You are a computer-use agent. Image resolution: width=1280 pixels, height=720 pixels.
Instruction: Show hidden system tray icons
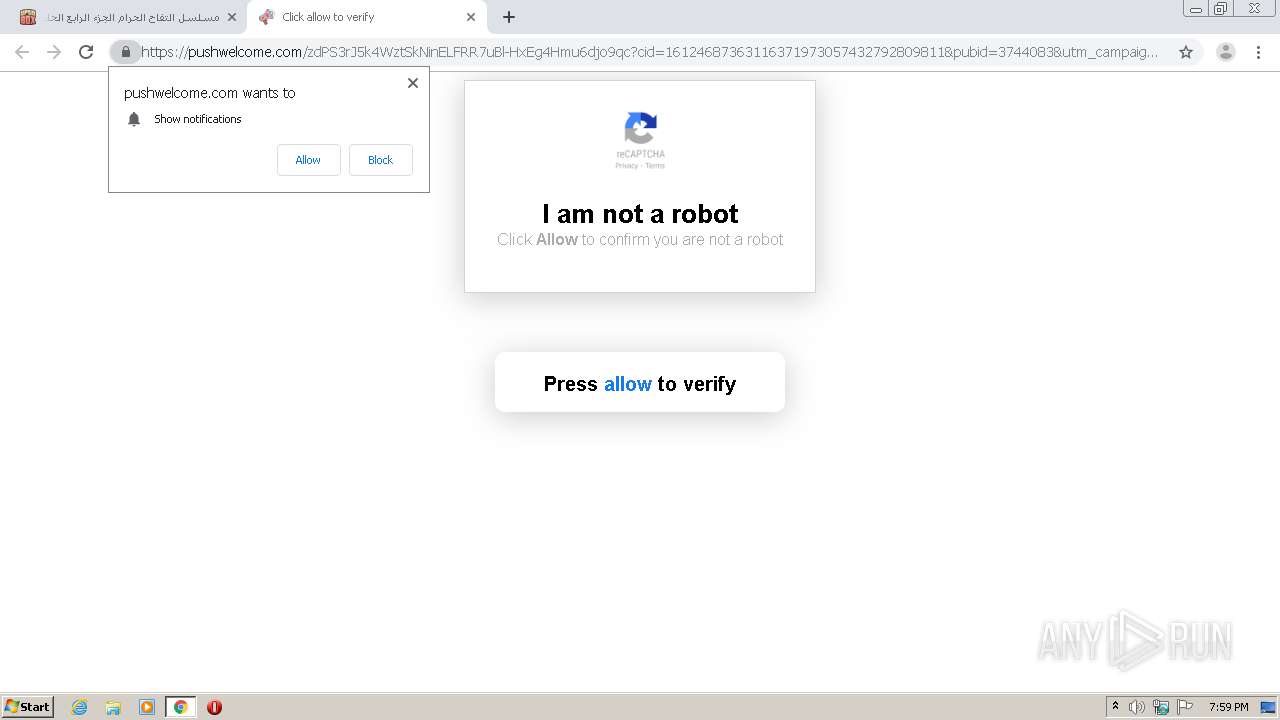[x=1115, y=707]
